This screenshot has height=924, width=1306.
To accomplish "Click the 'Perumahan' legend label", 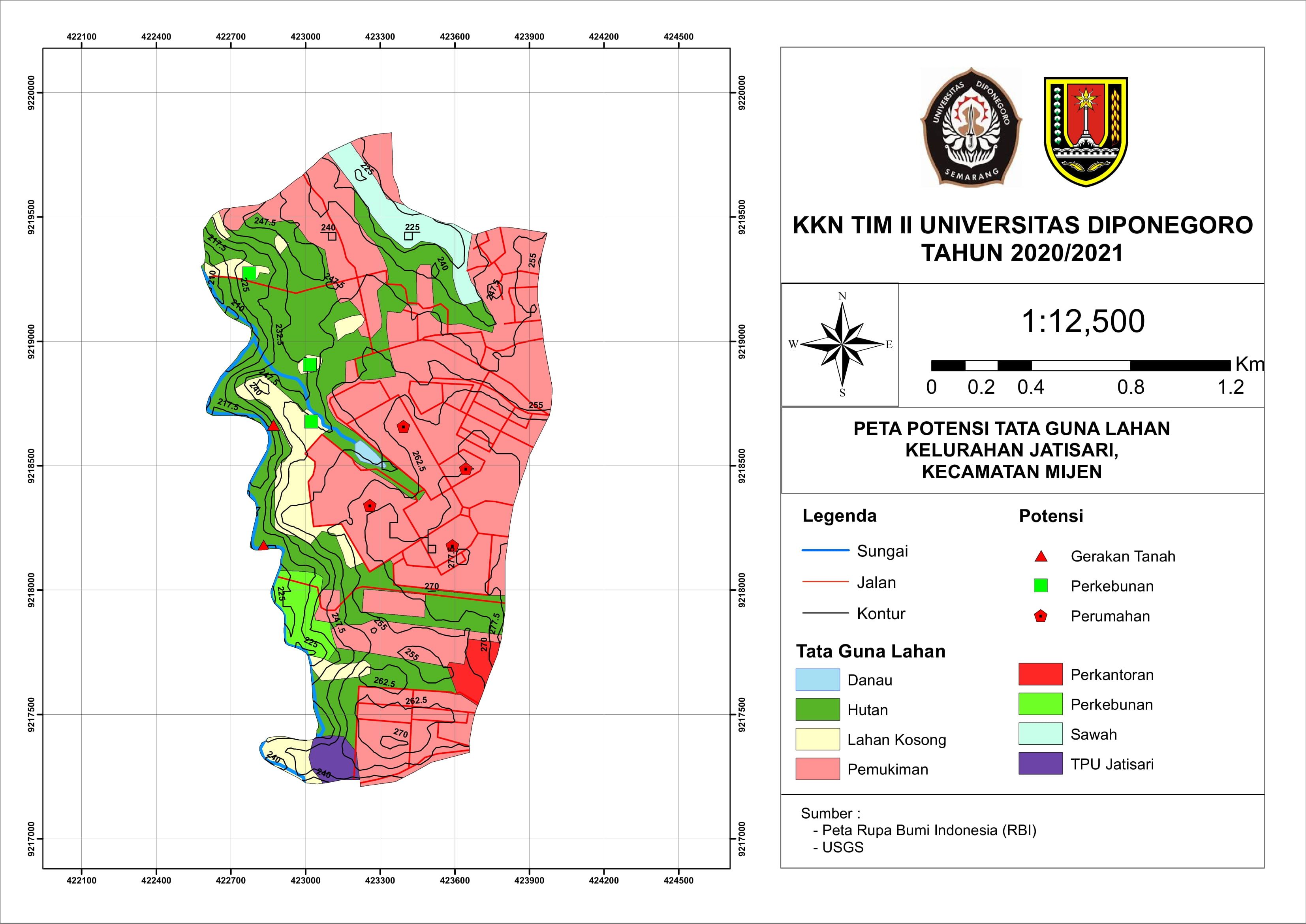I will point(1110,616).
